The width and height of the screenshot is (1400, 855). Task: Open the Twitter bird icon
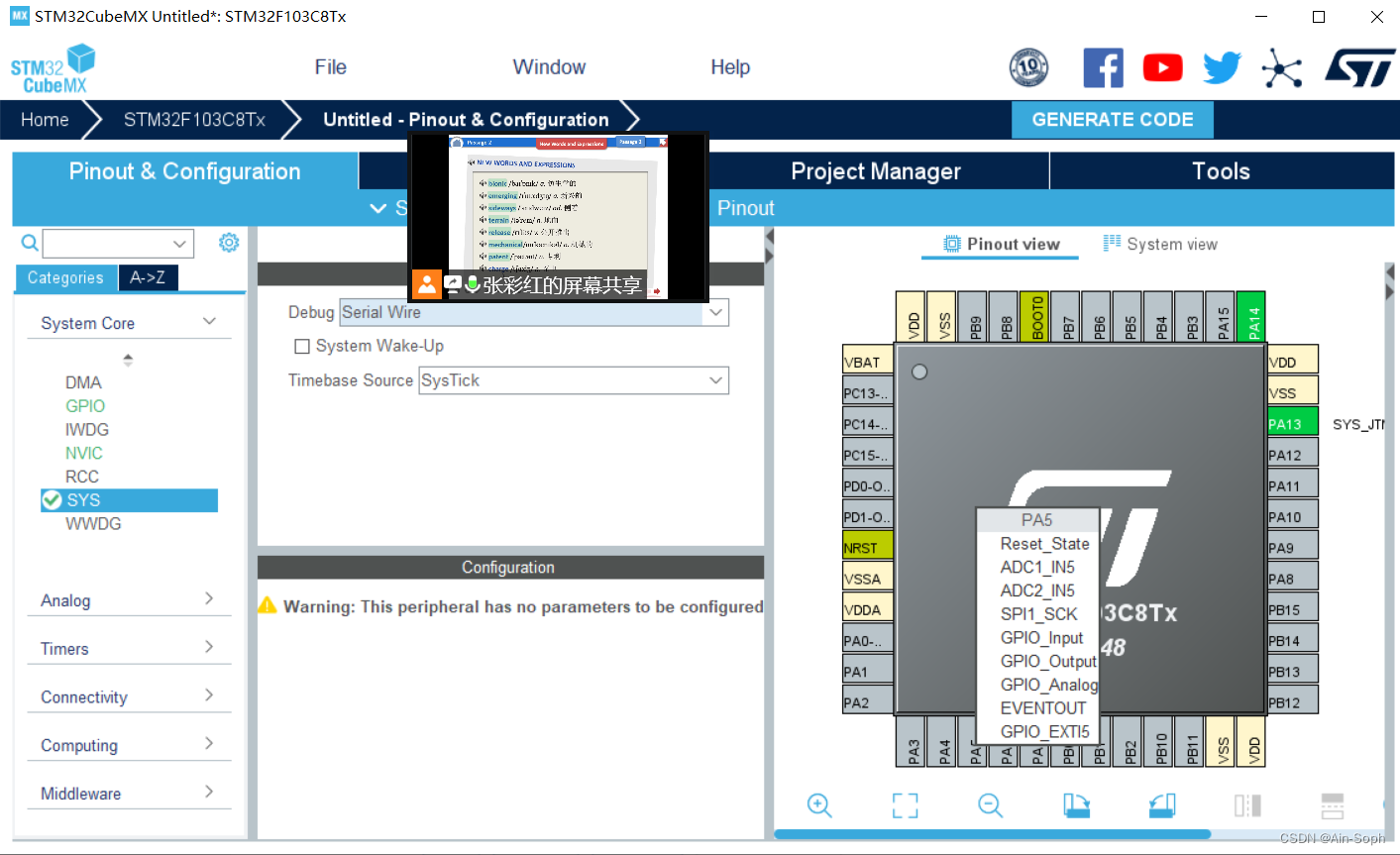tap(1222, 67)
